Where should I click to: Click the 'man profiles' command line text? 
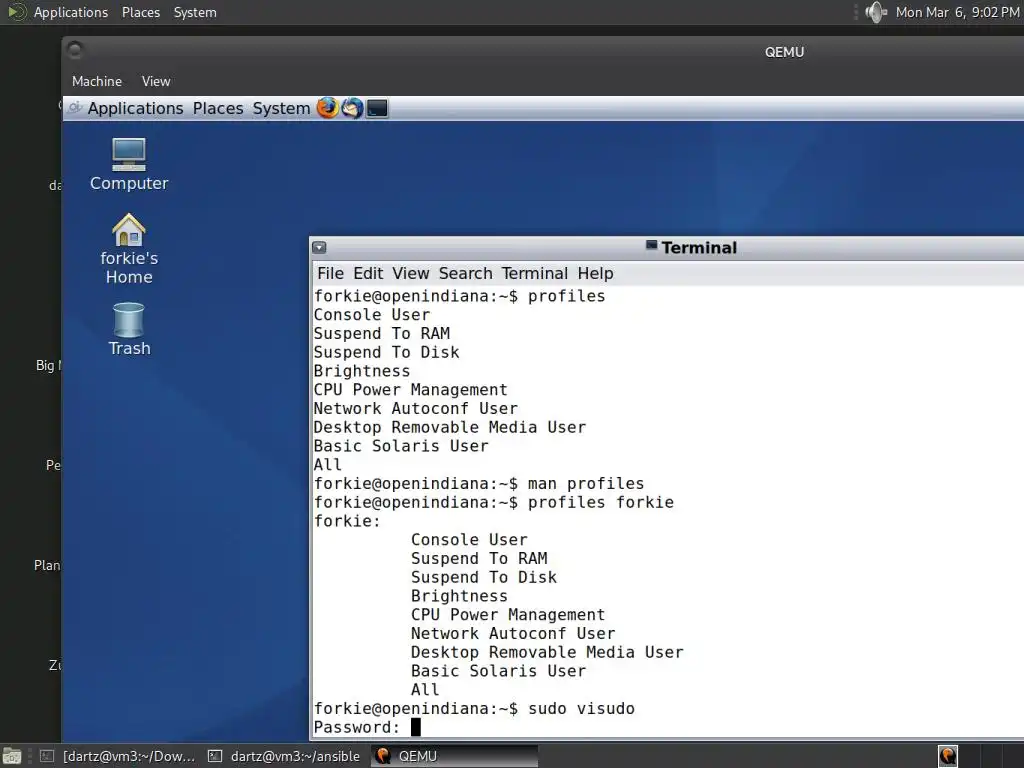(x=586, y=484)
